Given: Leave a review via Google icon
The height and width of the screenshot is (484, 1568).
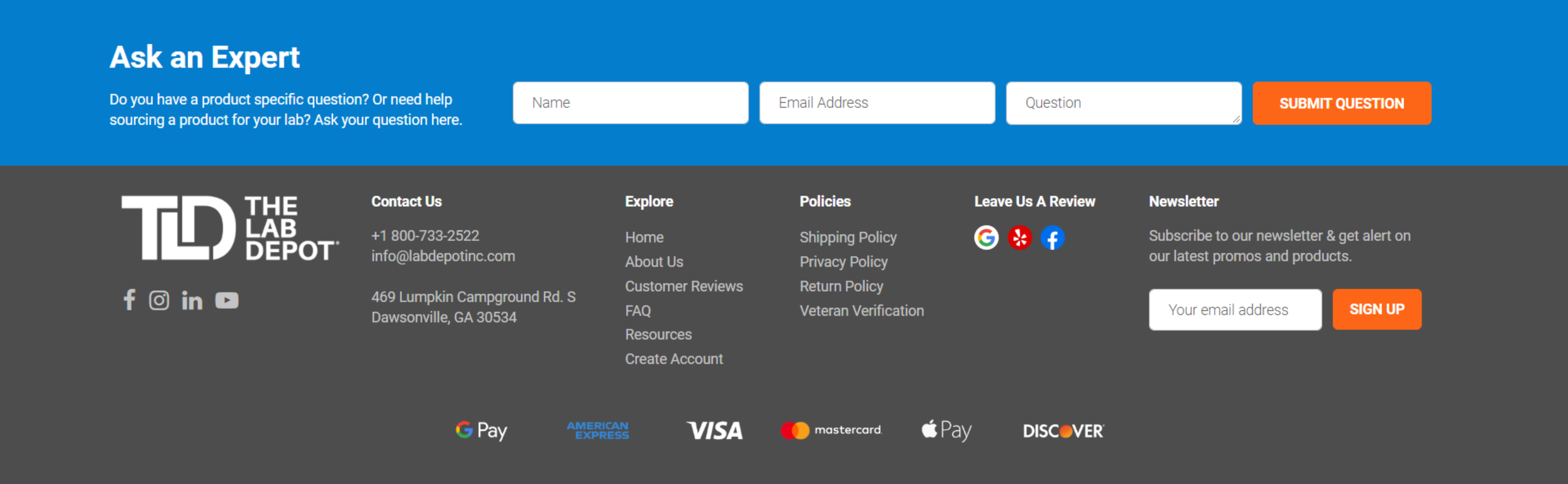Looking at the screenshot, I should point(986,237).
